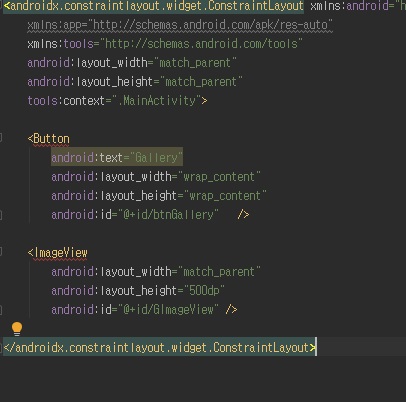This screenshot has width=406, height=402.
Task: Click the "@+id/btnGallery" id value
Action: click(168, 215)
